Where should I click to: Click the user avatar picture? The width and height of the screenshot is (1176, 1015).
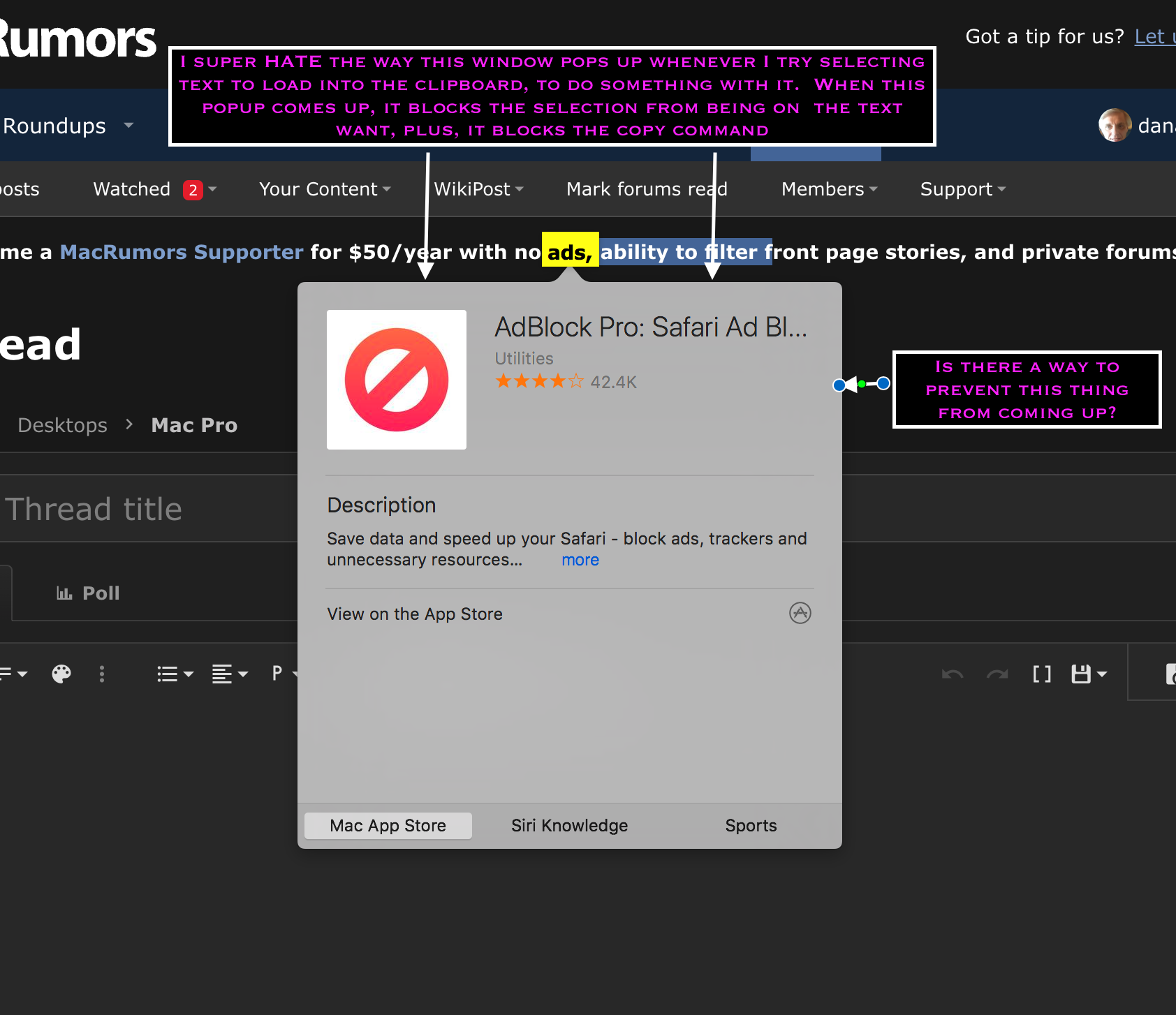click(x=1115, y=125)
